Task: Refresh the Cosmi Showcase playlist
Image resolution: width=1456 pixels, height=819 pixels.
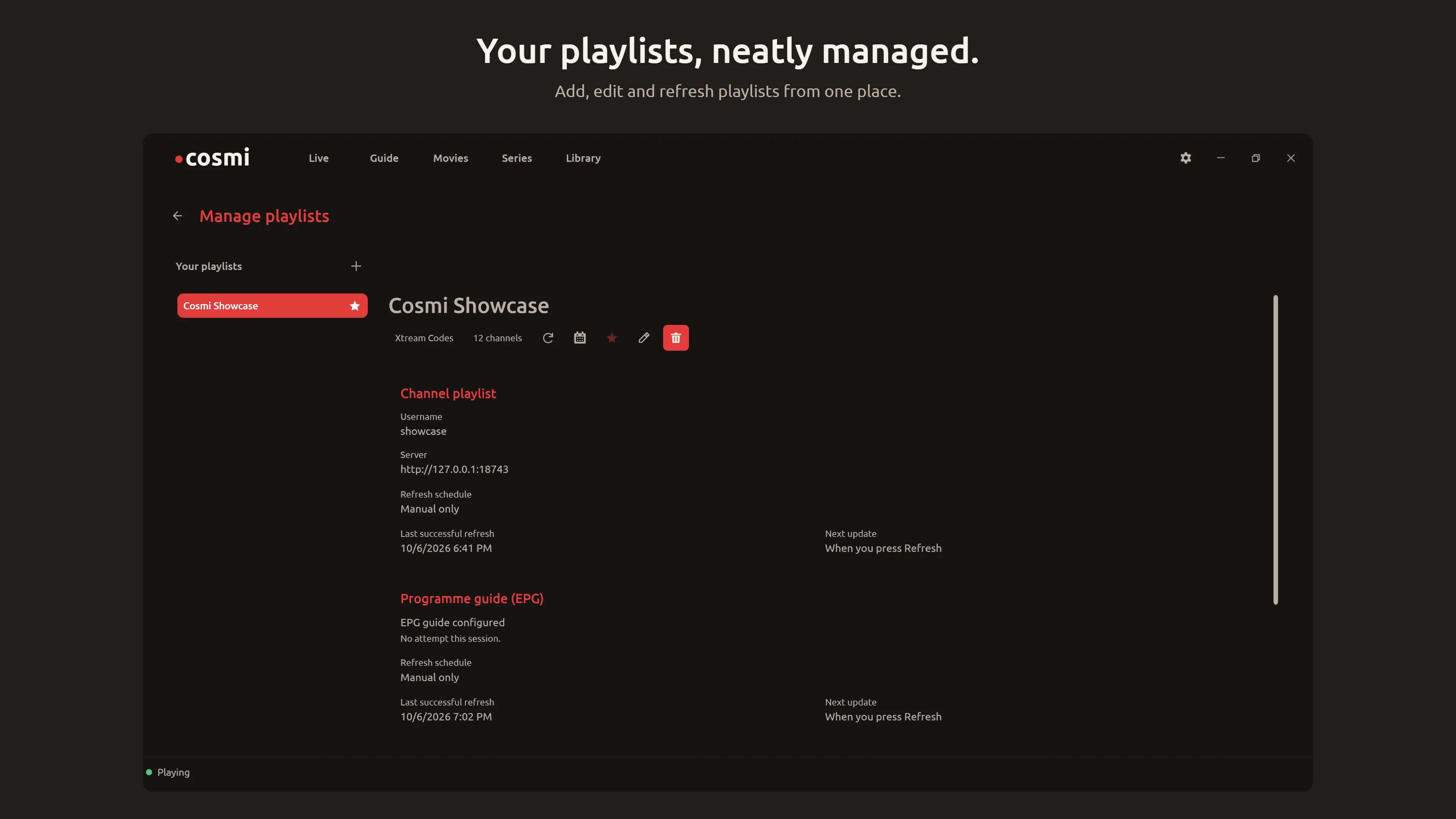Action: click(x=548, y=338)
